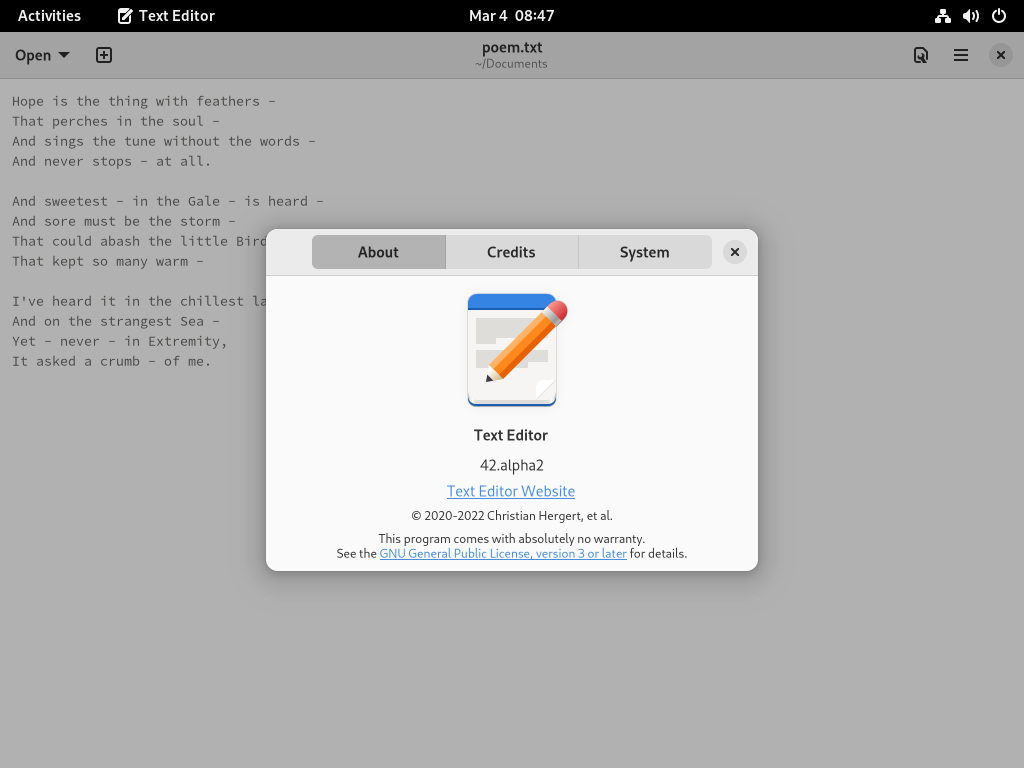Click the line 'And sings the tune without the words'
Screen dimensions: 1024x768
tap(164, 141)
